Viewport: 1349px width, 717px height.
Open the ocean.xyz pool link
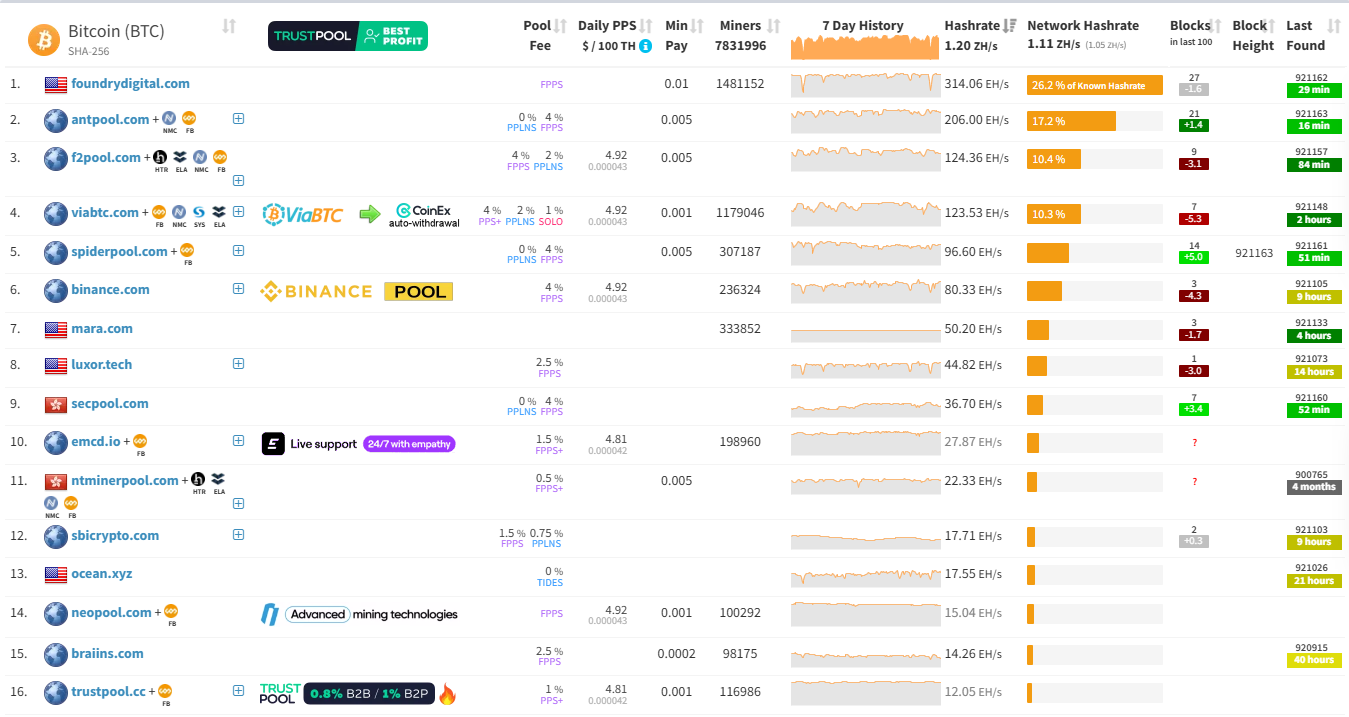coord(102,574)
